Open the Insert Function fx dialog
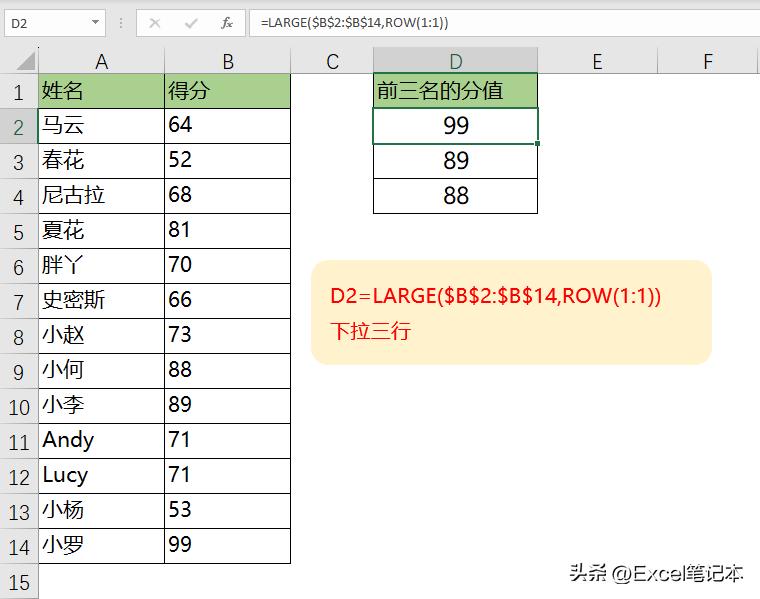The width and height of the screenshot is (760, 599). pyautogui.click(x=226, y=23)
